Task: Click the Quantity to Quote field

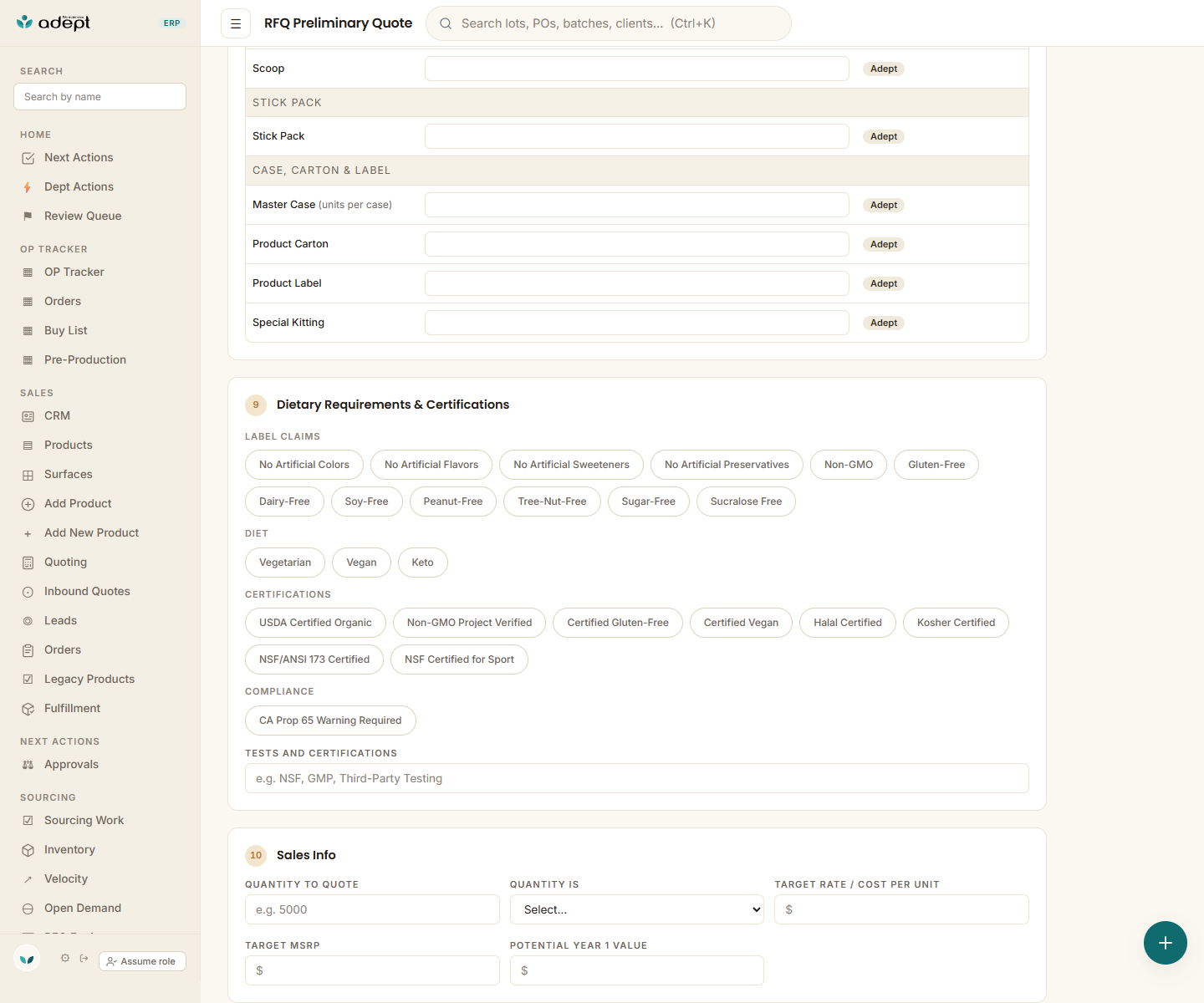Action: [372, 909]
